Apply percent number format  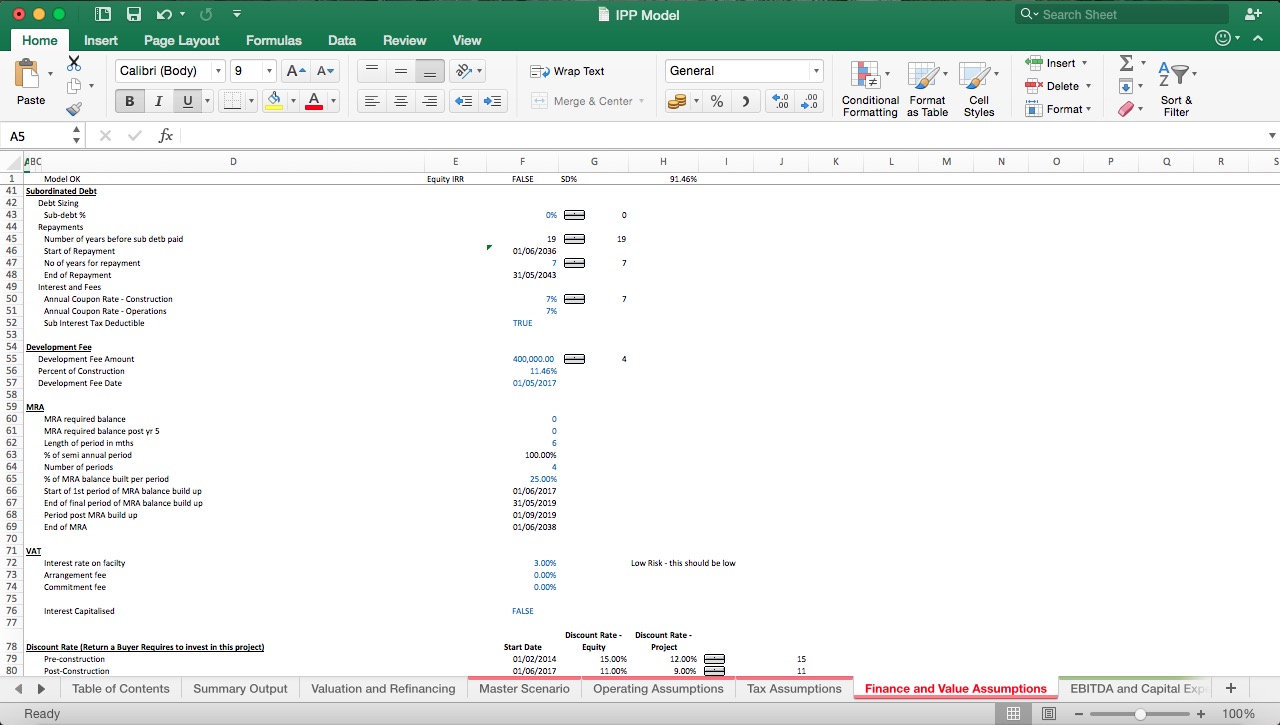(x=716, y=100)
